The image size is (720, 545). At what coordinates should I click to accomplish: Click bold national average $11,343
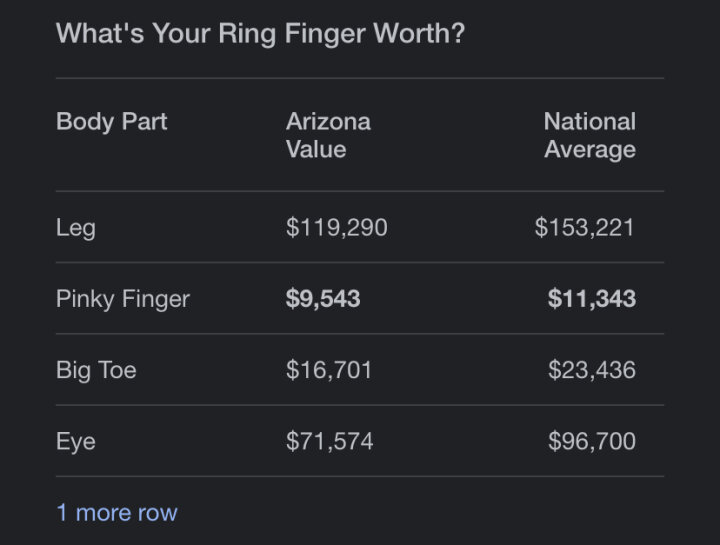592,298
